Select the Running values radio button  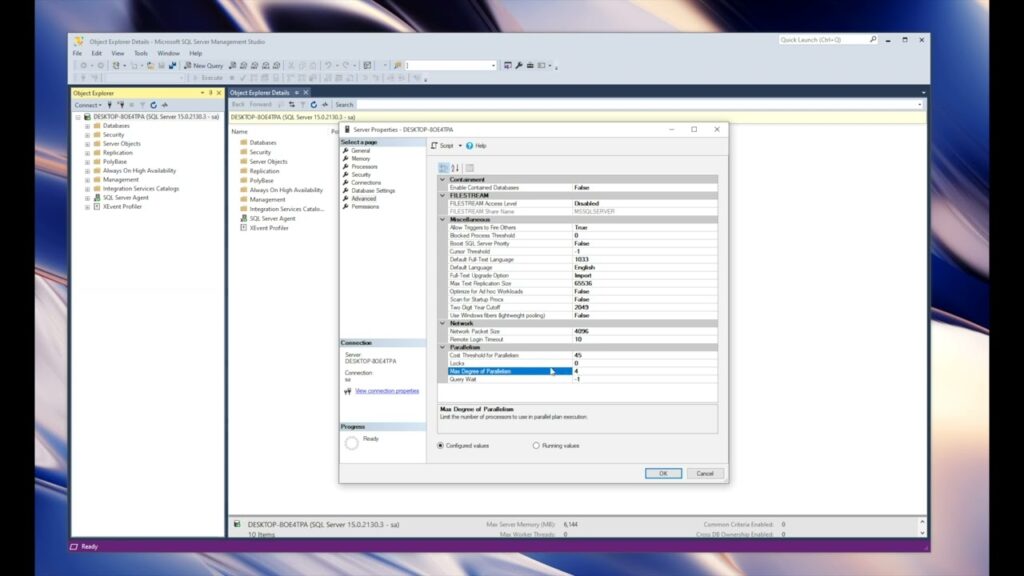click(x=536, y=445)
